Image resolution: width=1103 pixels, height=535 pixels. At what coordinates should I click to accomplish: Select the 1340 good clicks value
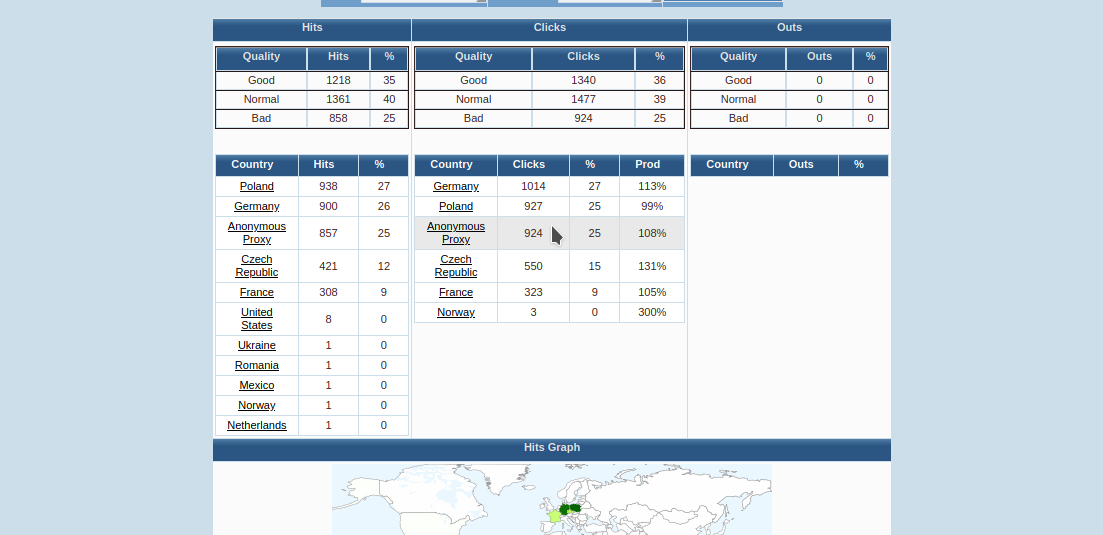(583, 80)
